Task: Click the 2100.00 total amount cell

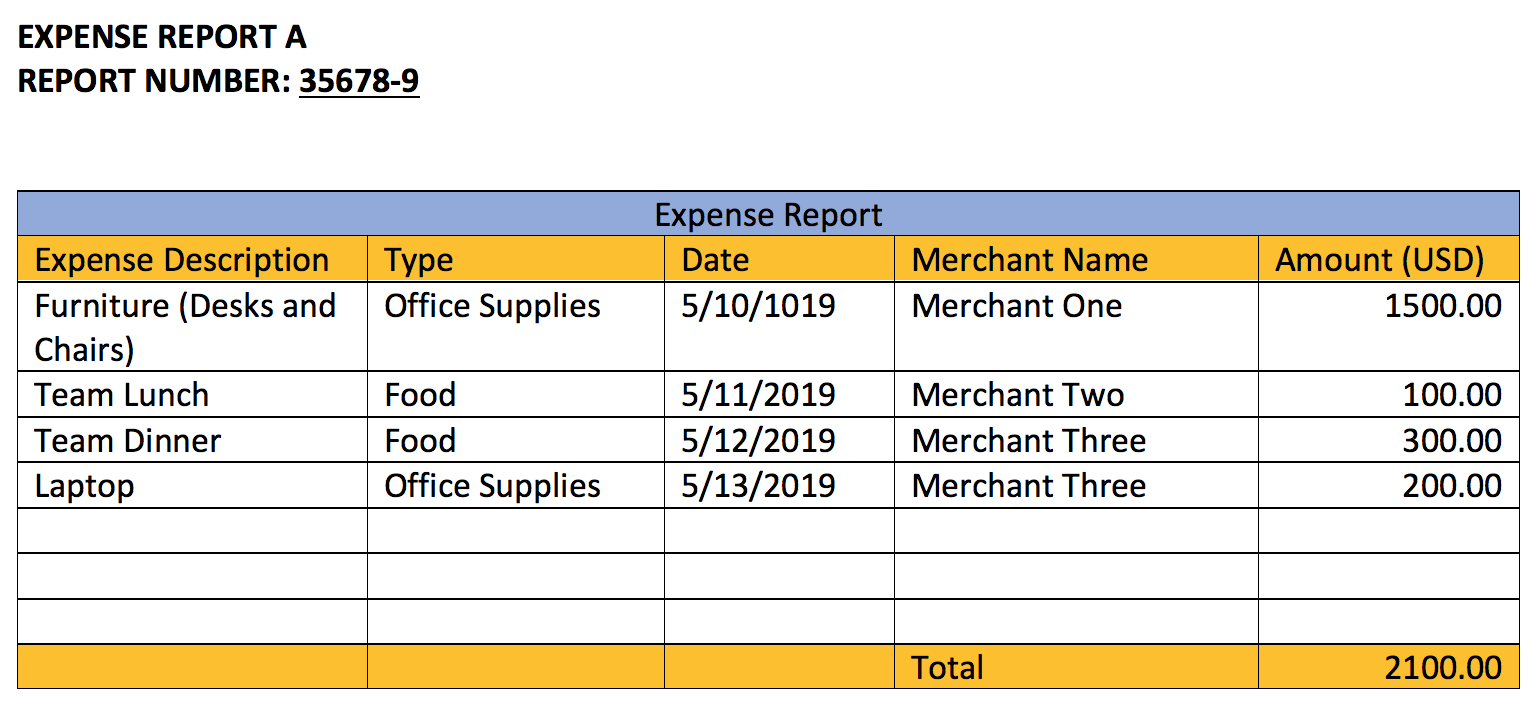Action: click(x=1388, y=667)
